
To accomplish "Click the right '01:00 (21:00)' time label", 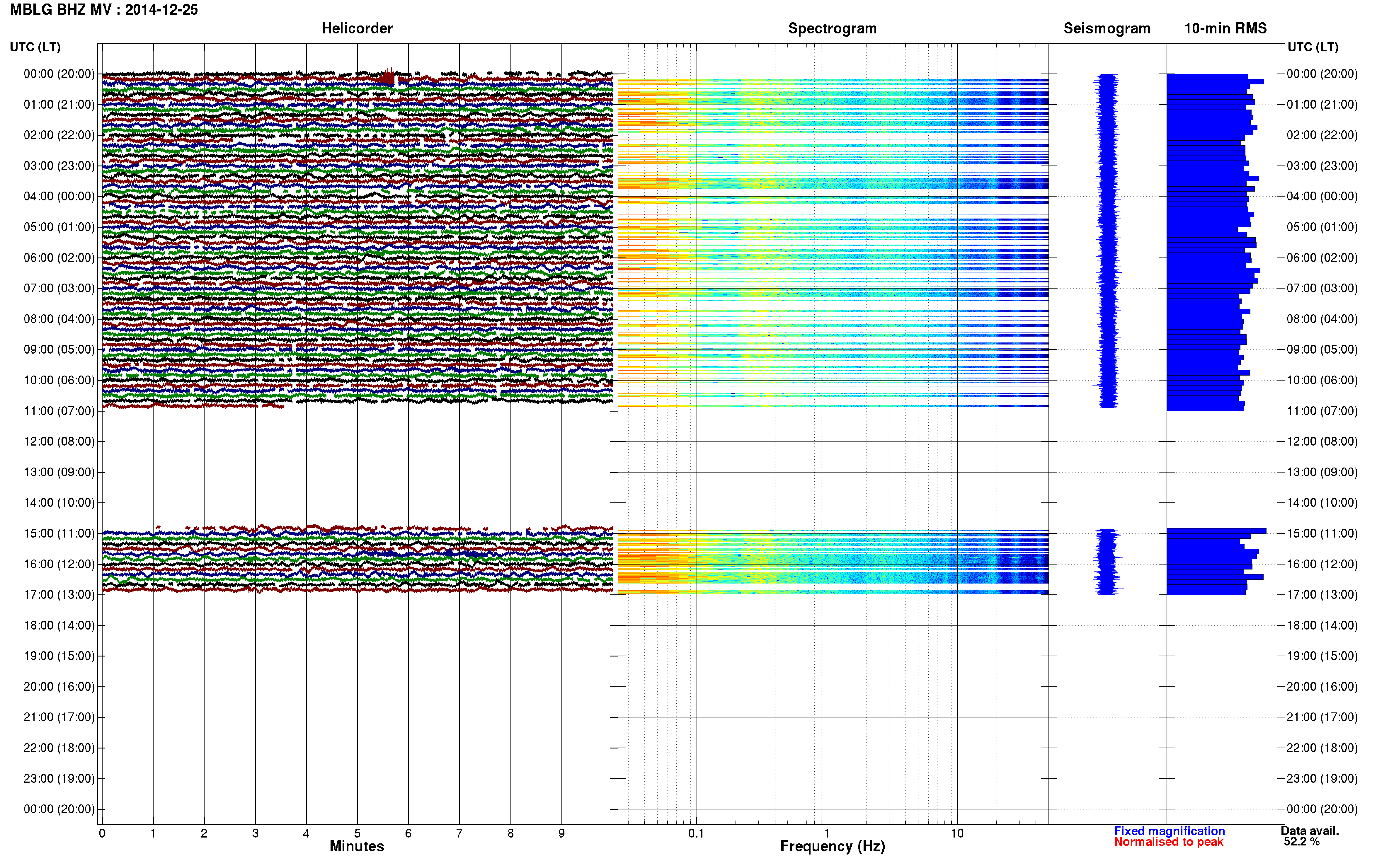I will (1322, 105).
